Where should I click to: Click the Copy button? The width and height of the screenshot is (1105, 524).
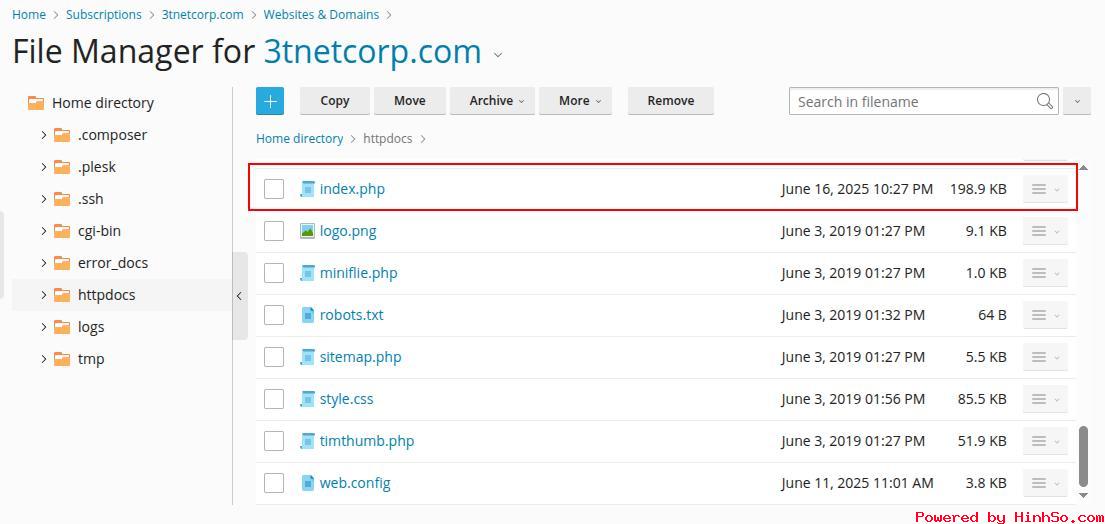(335, 101)
